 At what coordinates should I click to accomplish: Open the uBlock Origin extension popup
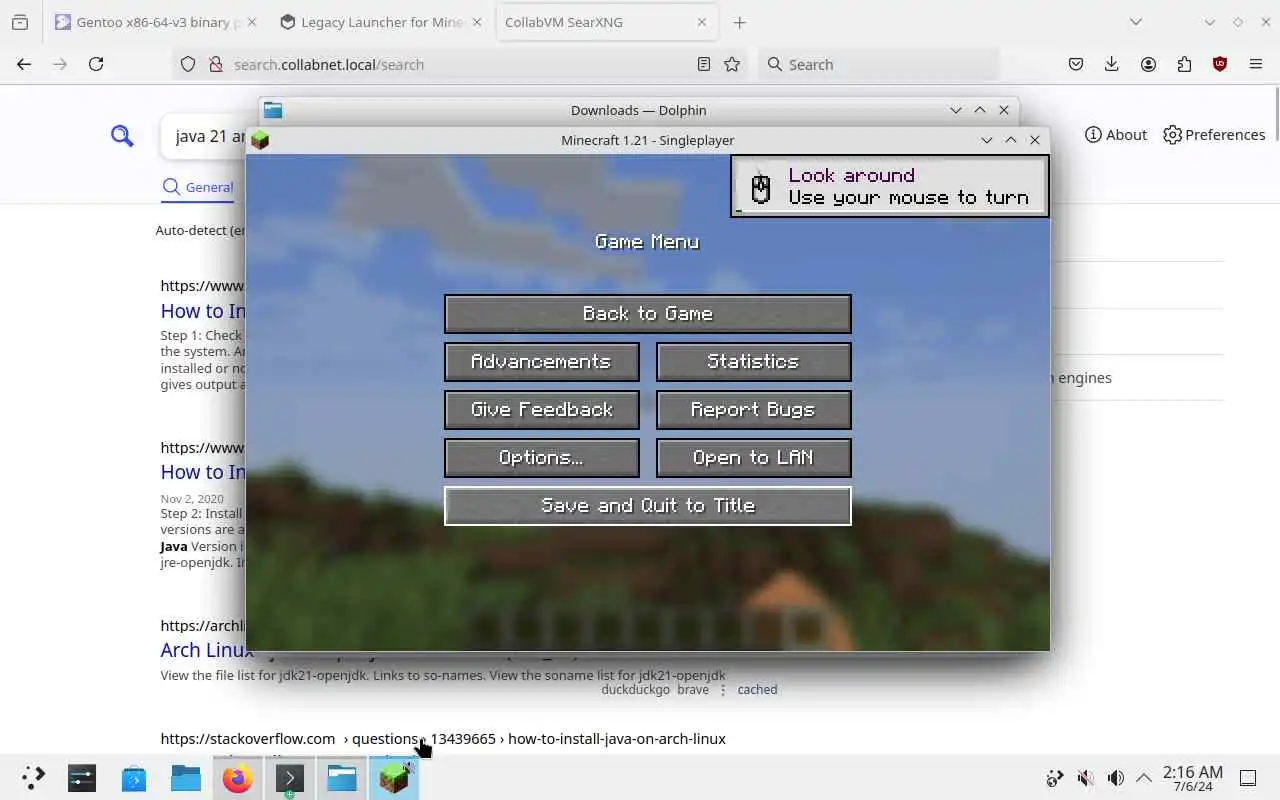(x=1220, y=64)
